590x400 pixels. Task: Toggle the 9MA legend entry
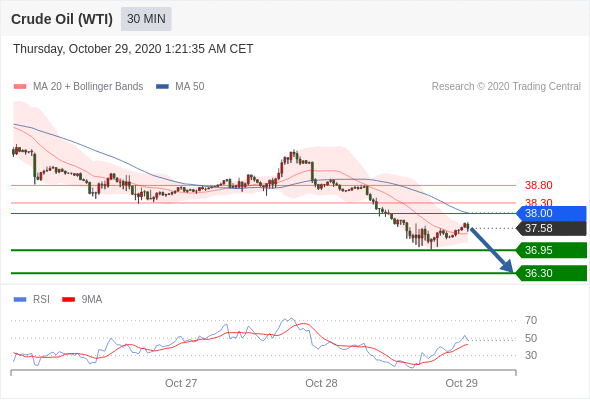point(82,300)
